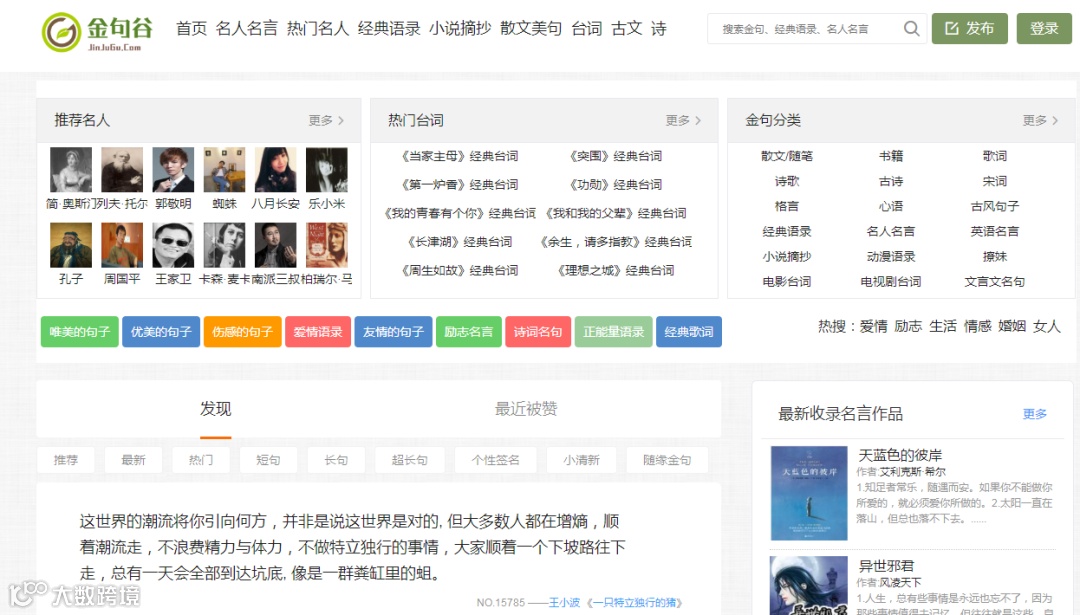Select the 小清新 filter
1080x615 pixels.
pyautogui.click(x=581, y=460)
